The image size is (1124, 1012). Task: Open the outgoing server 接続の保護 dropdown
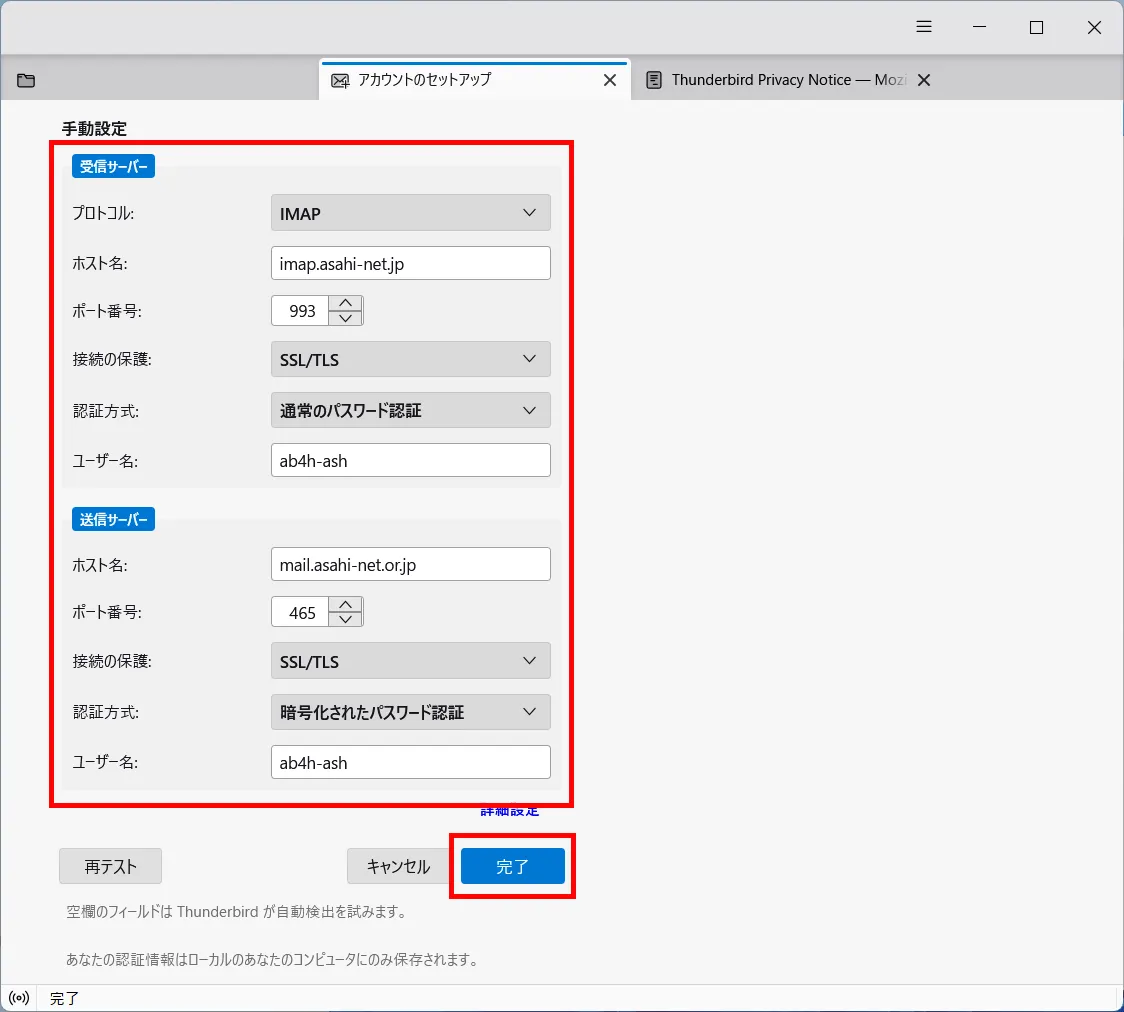pos(410,660)
